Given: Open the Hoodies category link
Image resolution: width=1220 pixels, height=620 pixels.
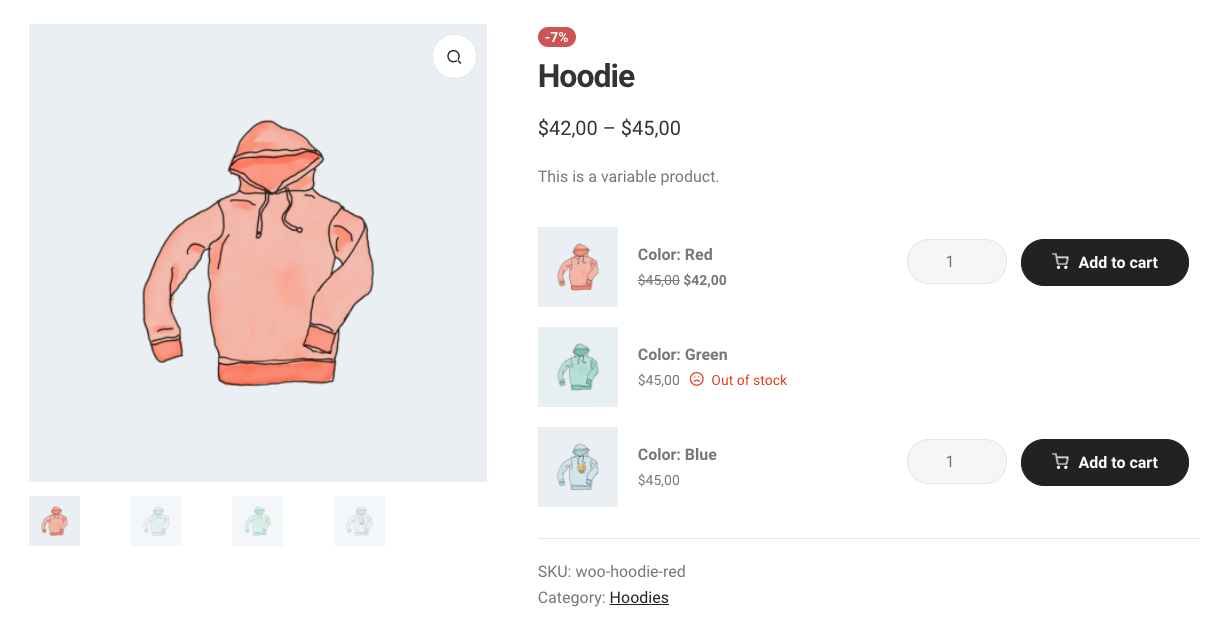Looking at the screenshot, I should (x=639, y=598).
